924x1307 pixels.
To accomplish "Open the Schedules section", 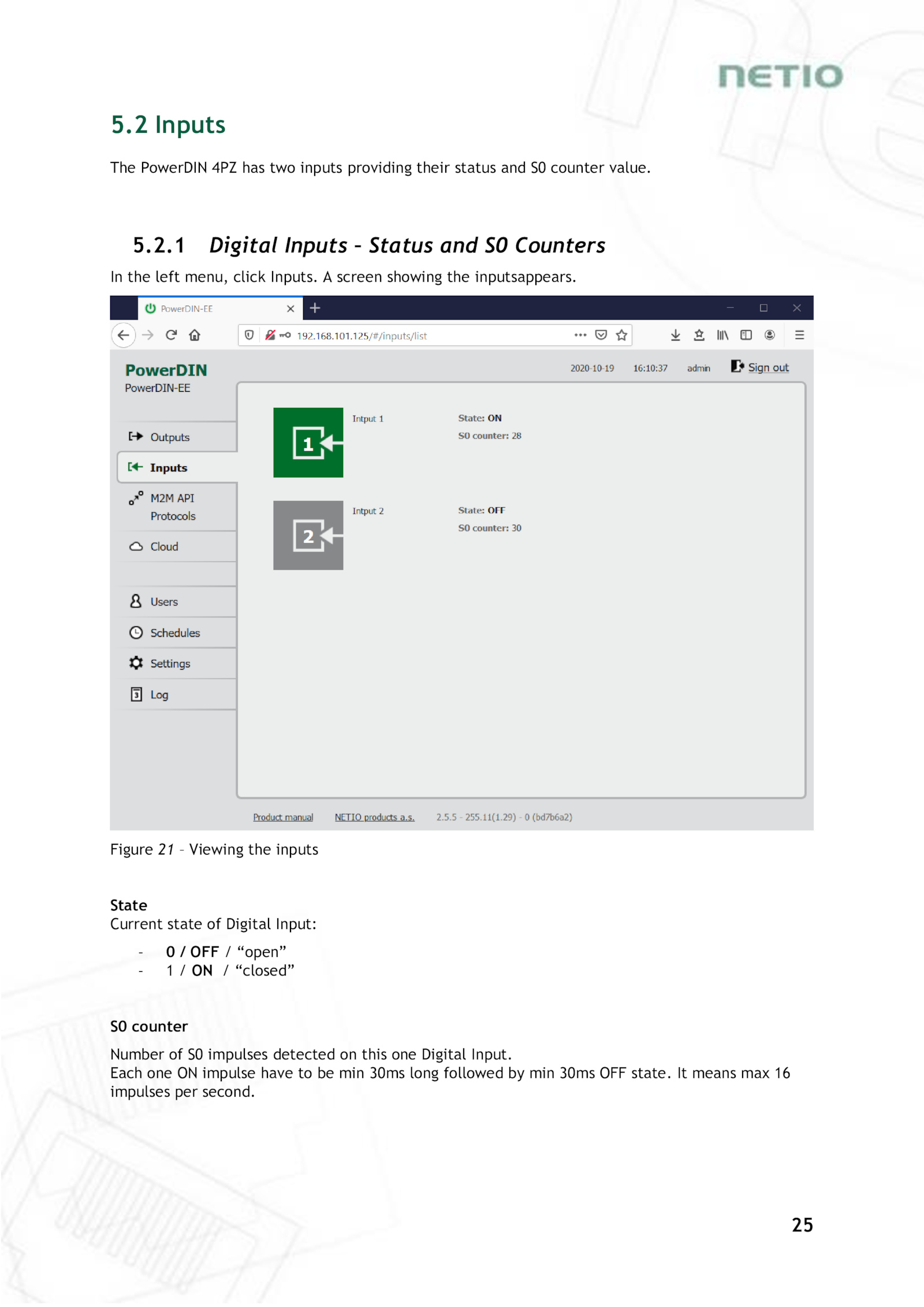I will coord(174,633).
